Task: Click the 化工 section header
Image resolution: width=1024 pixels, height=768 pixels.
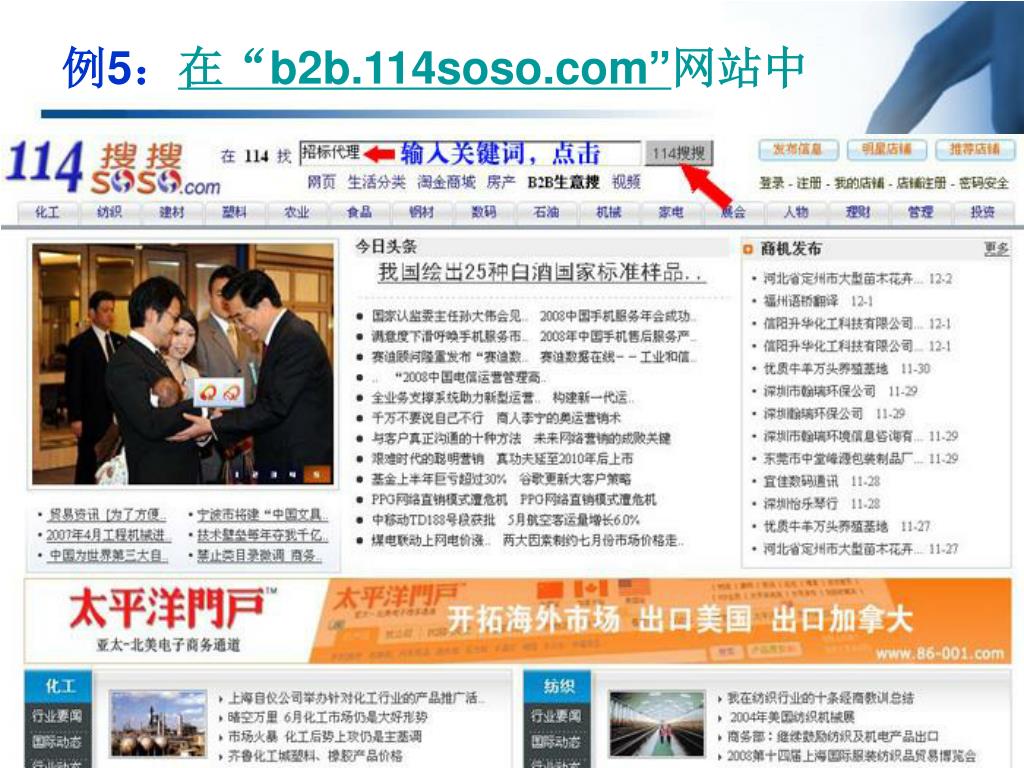Action: [x=59, y=686]
